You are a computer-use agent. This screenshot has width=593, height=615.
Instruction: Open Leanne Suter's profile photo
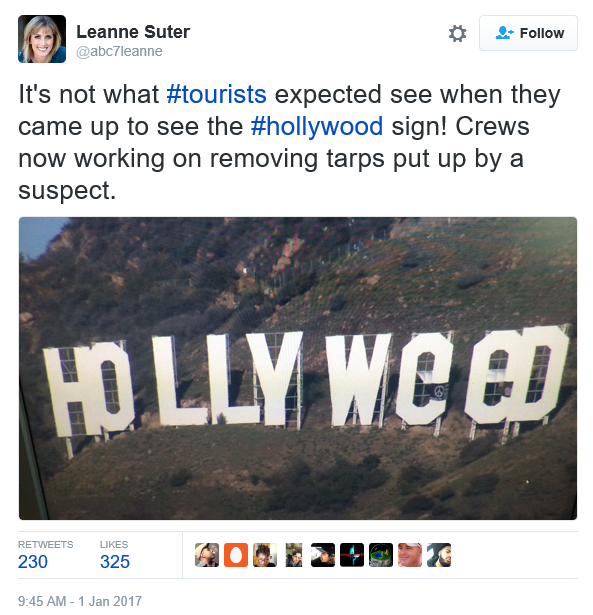pyautogui.click(x=42, y=39)
